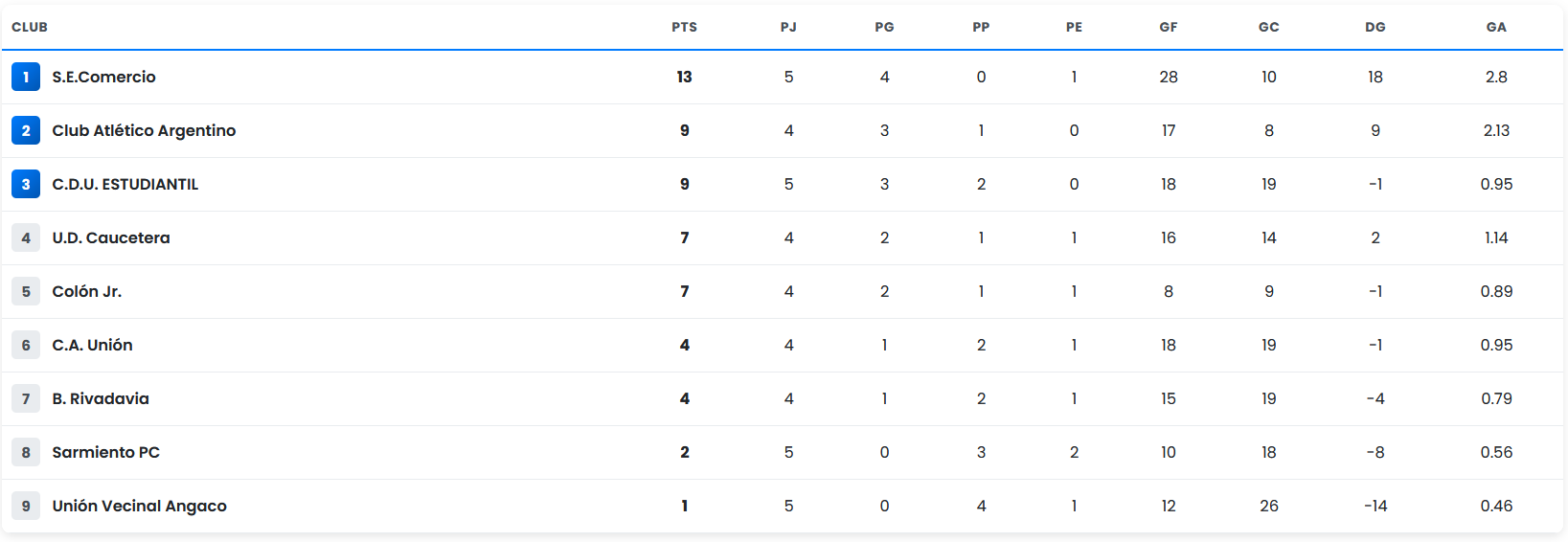Image resolution: width=1568 pixels, height=542 pixels.
Task: Open Club Atlético Argentino team link
Action: (144, 130)
